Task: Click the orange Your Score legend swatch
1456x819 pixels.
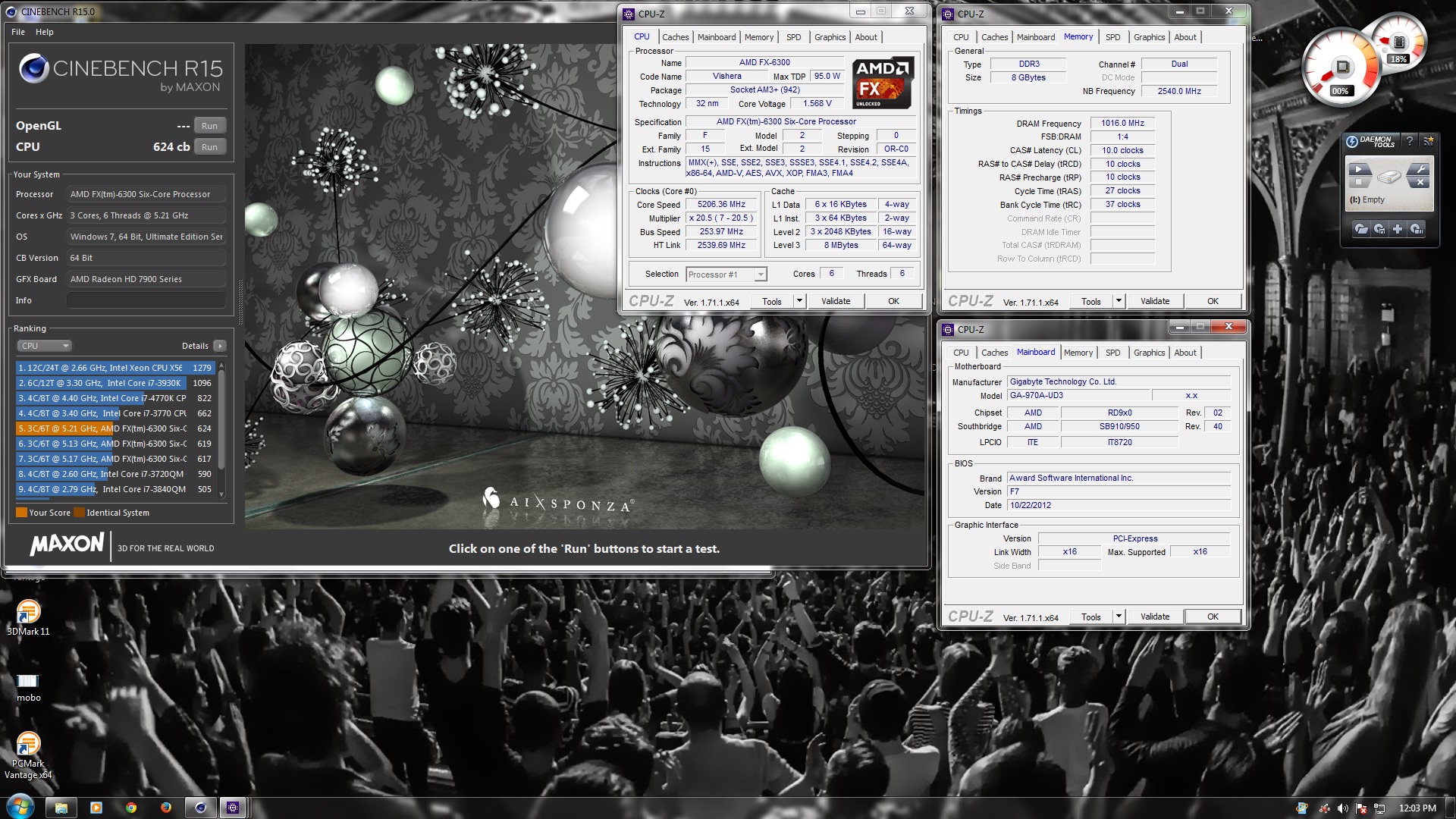Action: pos(21,513)
